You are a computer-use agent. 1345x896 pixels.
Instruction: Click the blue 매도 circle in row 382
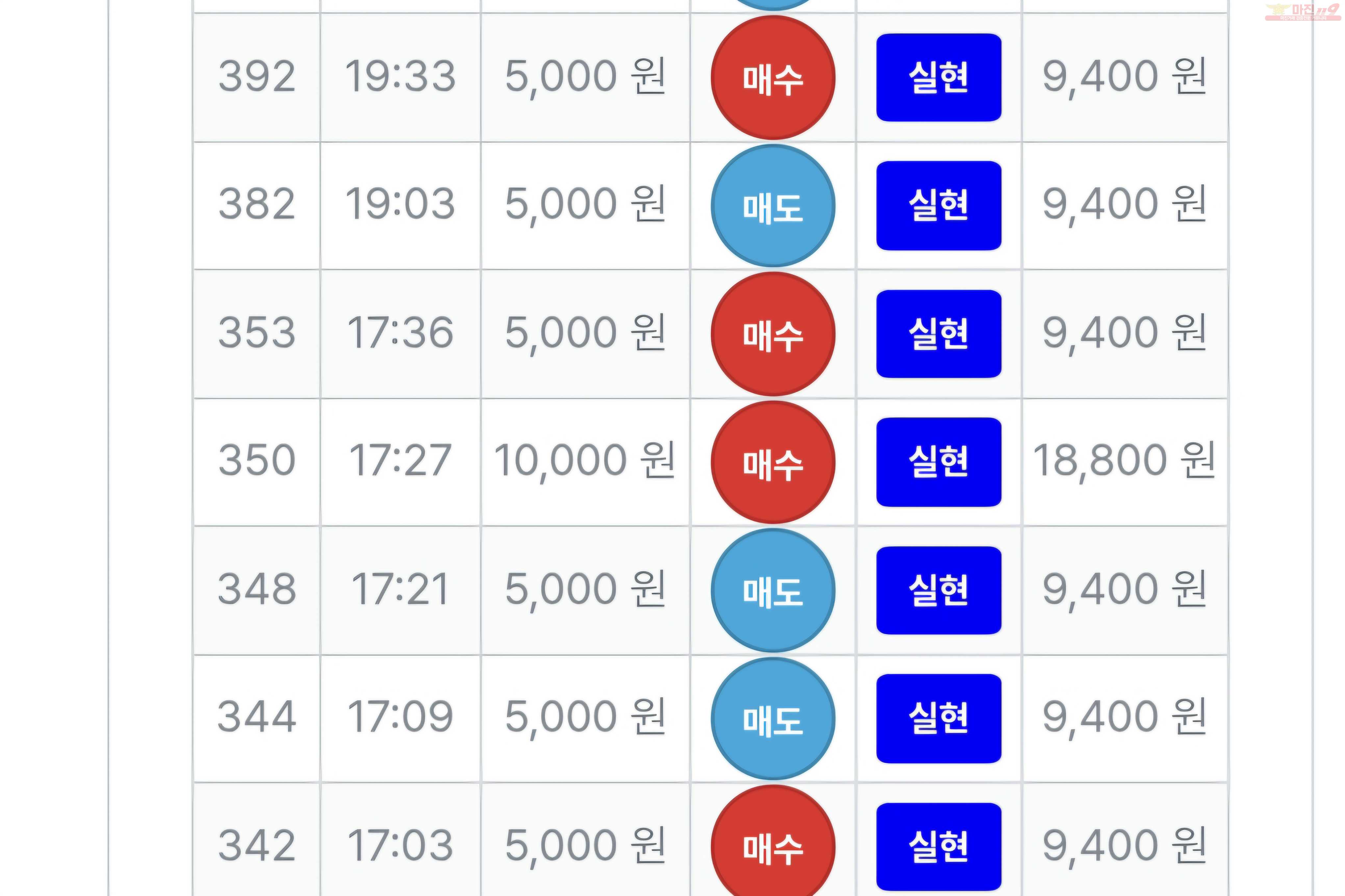pos(773,206)
